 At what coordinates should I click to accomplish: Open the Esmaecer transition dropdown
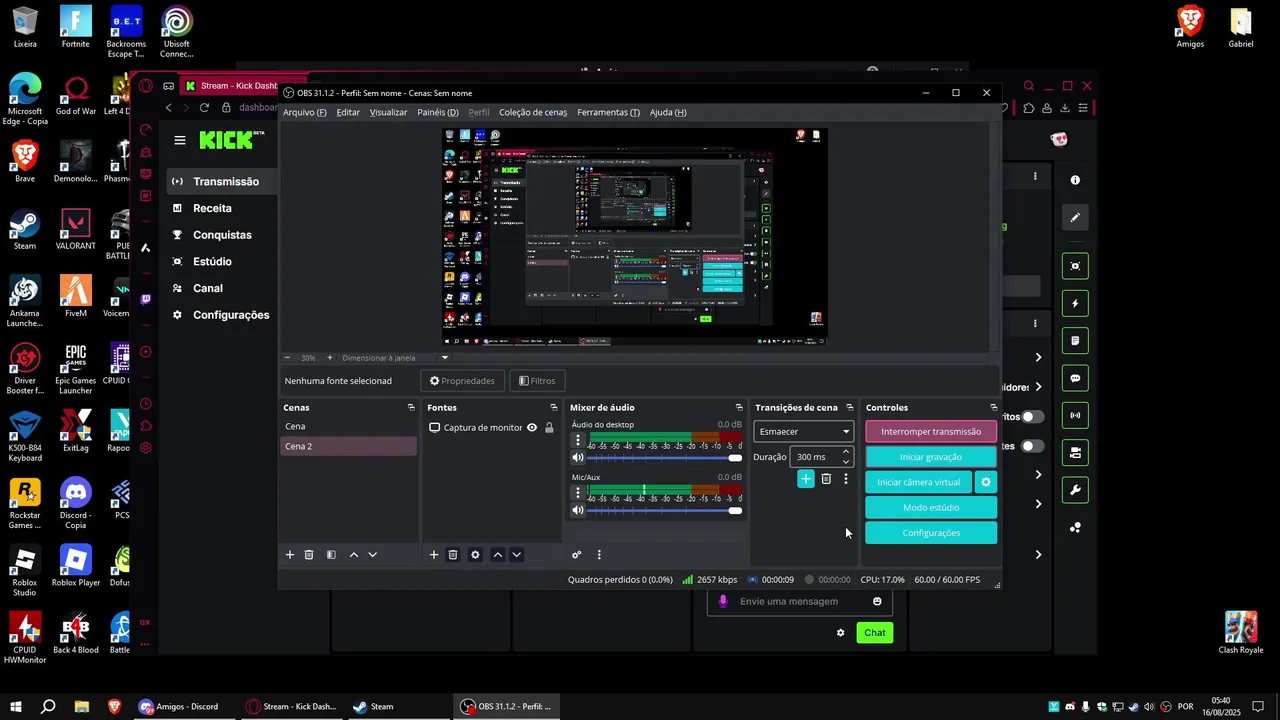click(x=804, y=432)
